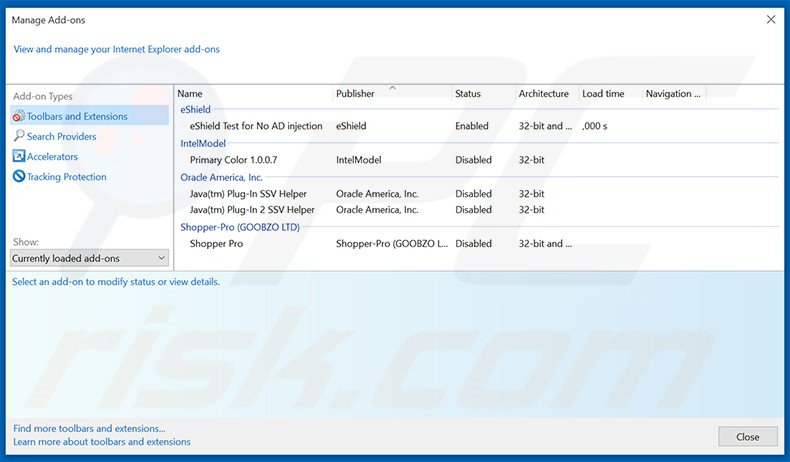Click the Enabled status of eShield
The height and width of the screenshot is (462, 790).
(x=472, y=126)
